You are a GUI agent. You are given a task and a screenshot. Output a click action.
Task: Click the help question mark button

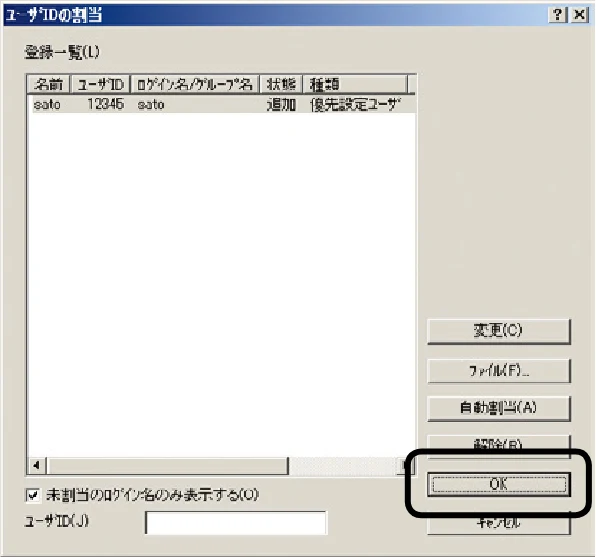558,15
